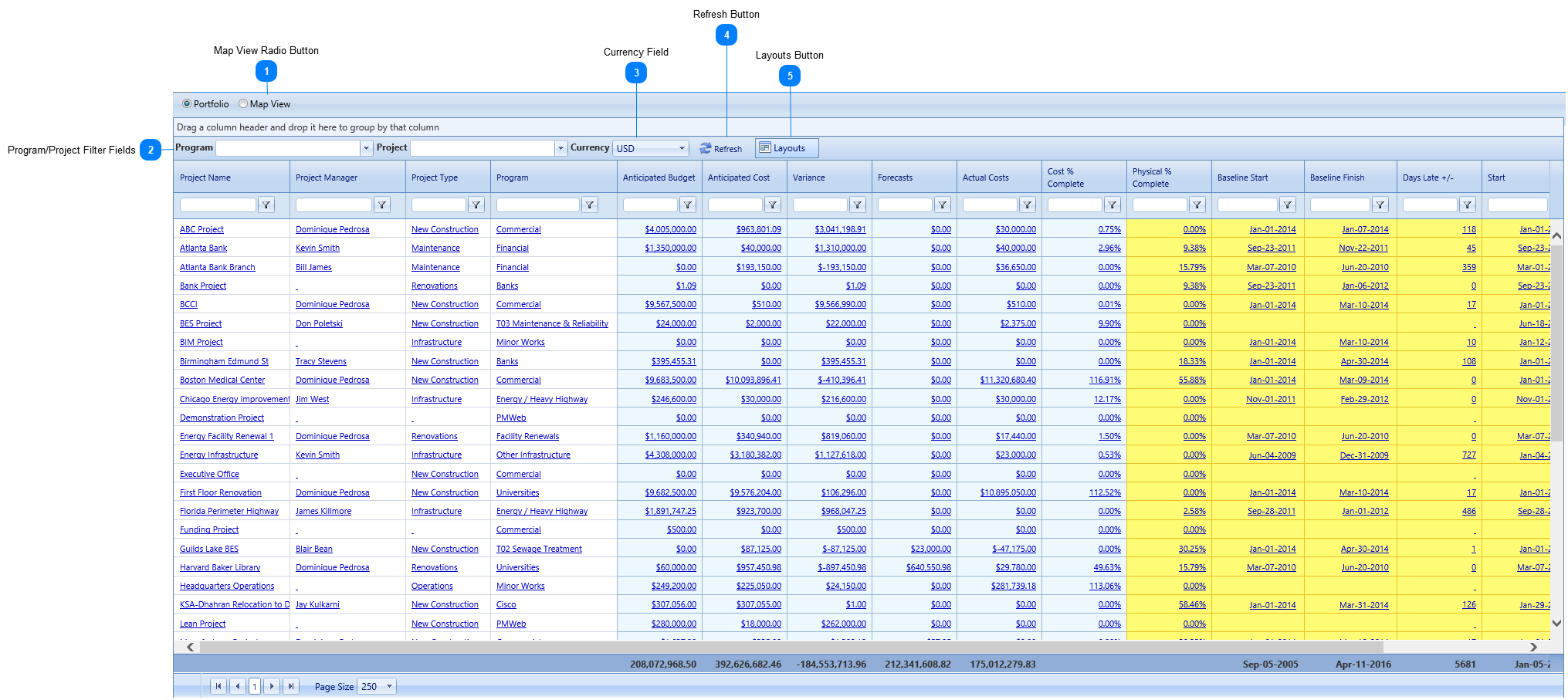
Task: Click filter icon for Baseline Finish column
Action: [1380, 205]
